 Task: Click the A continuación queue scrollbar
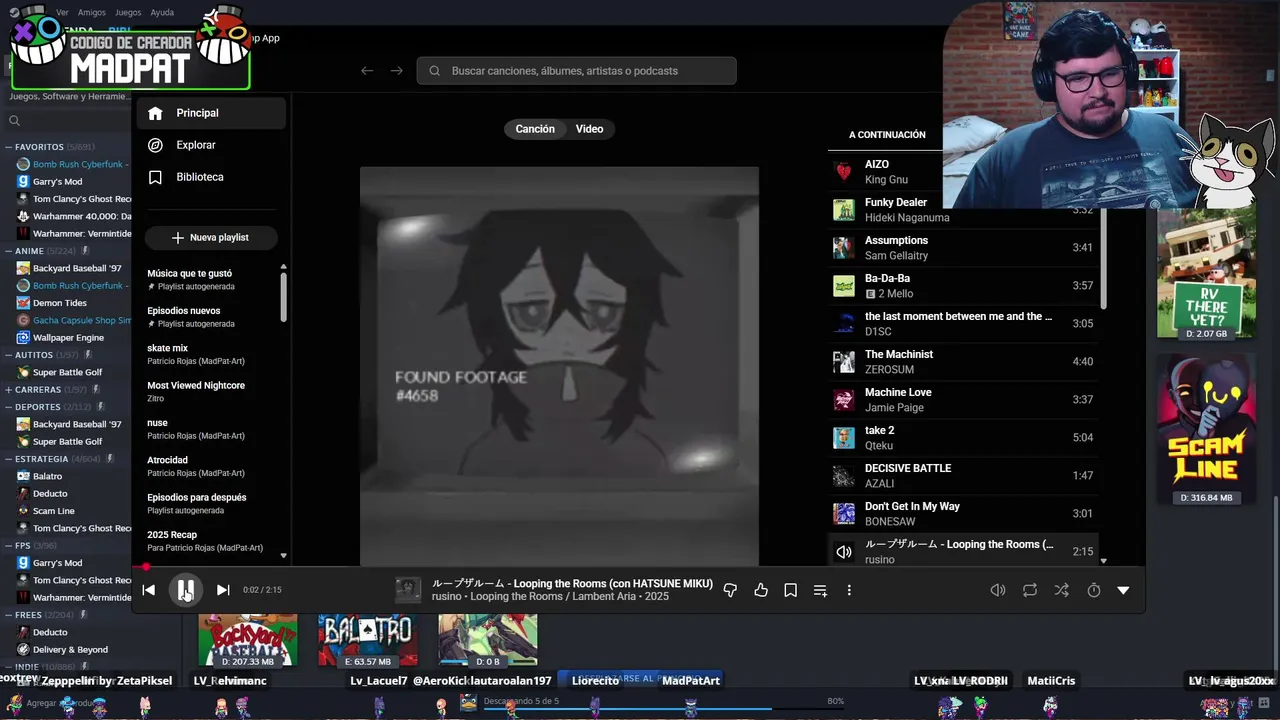click(x=1104, y=258)
